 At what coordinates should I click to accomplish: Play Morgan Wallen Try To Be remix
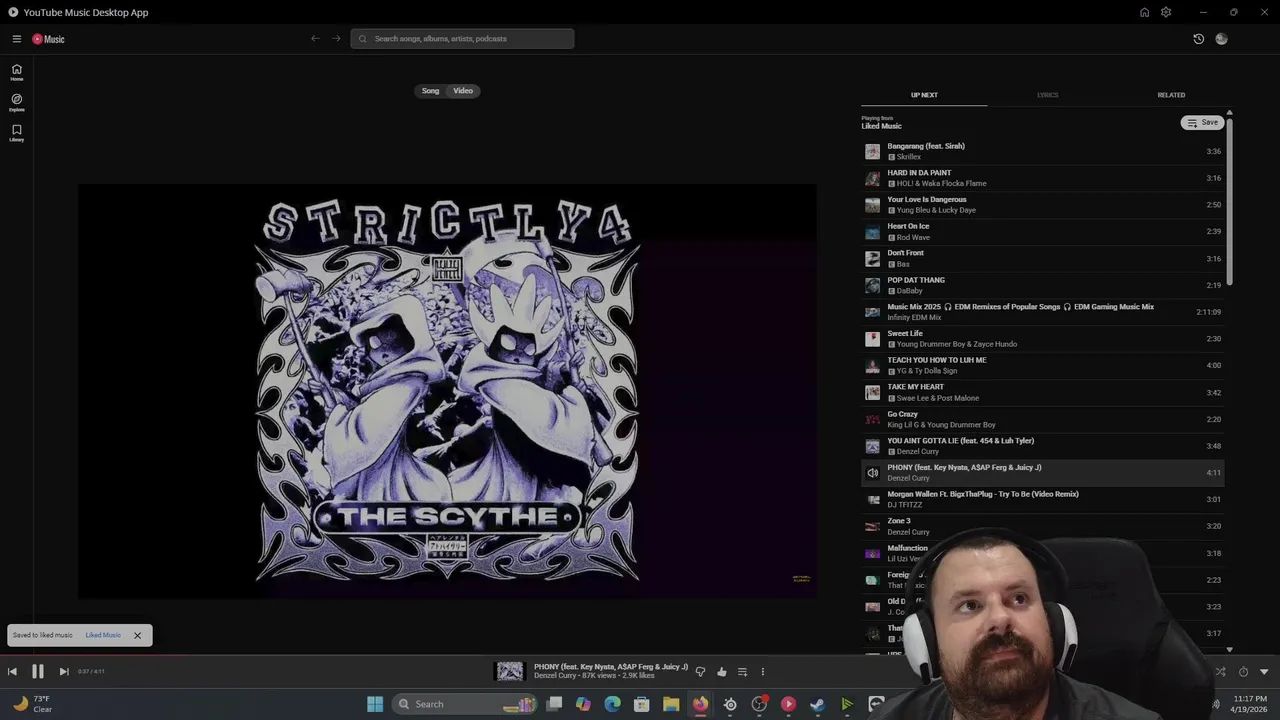[x=1042, y=499]
